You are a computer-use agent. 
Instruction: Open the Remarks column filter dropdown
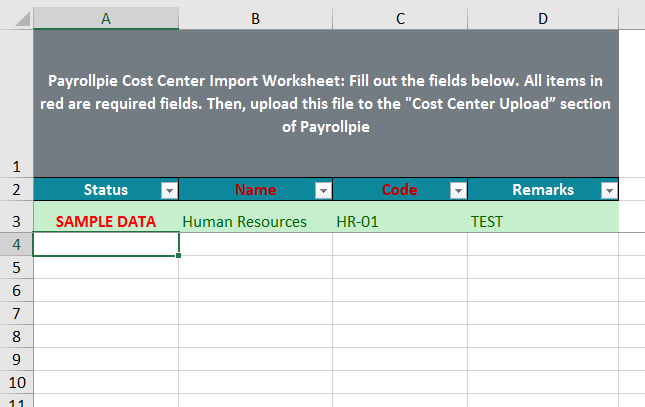click(x=609, y=191)
